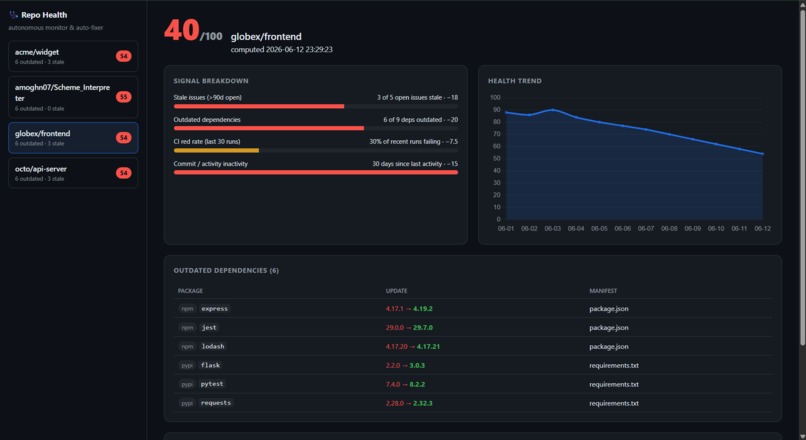Click the PACKAGE column header
Screen dimensions: 806x440
[x=190, y=291]
